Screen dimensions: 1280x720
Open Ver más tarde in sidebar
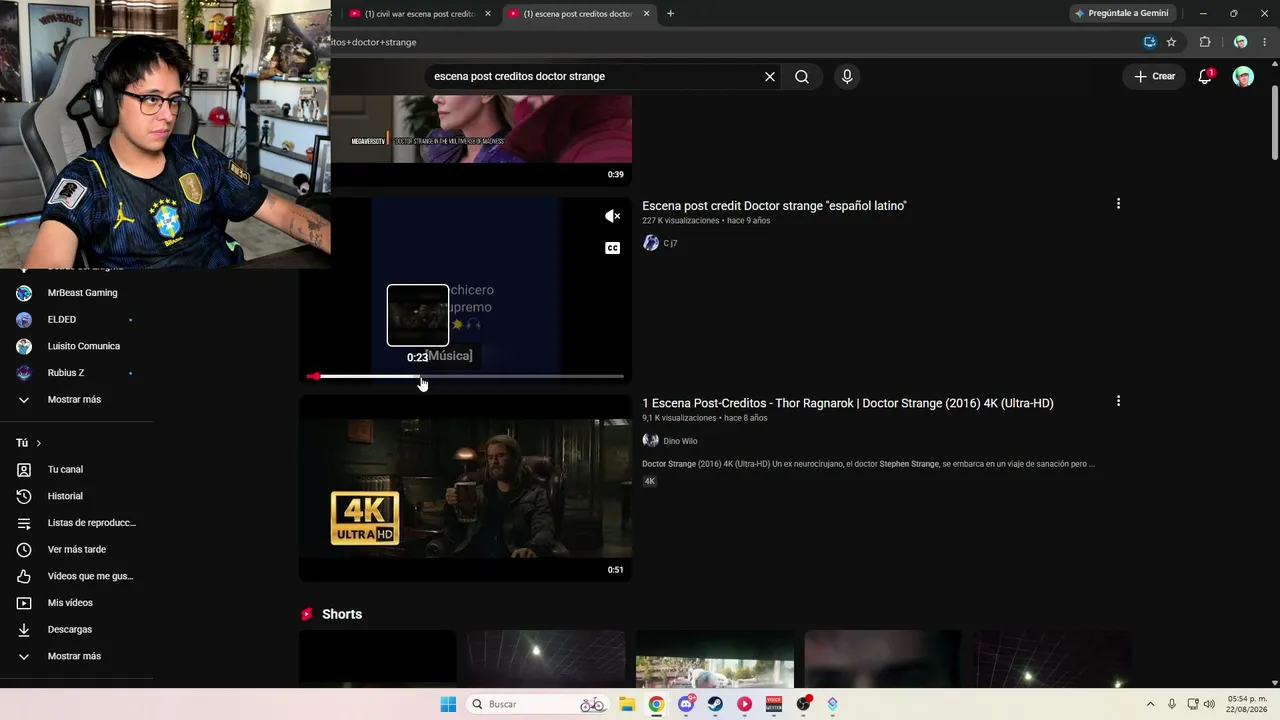76,550
